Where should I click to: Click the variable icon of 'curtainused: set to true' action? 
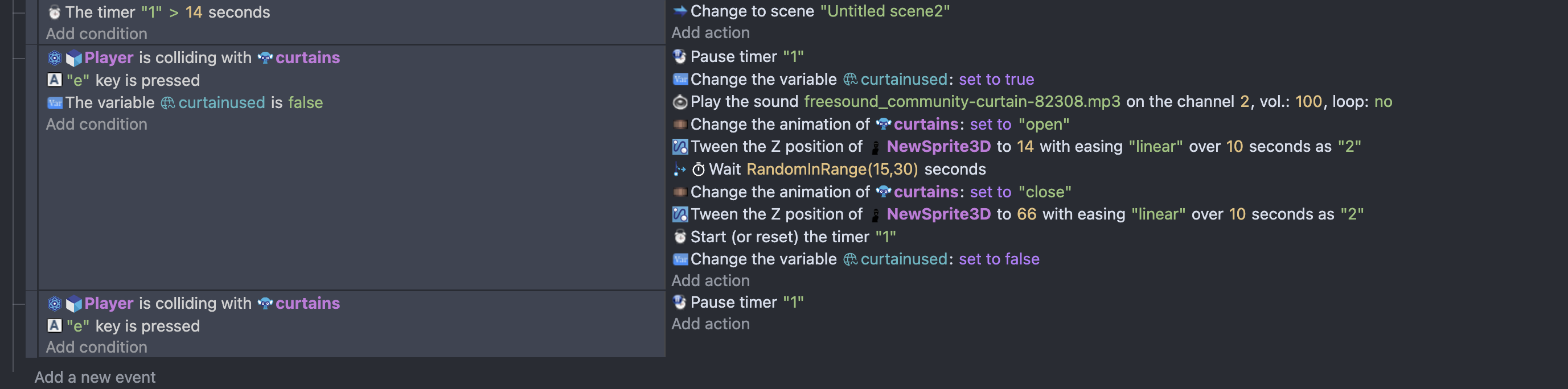[x=680, y=80]
